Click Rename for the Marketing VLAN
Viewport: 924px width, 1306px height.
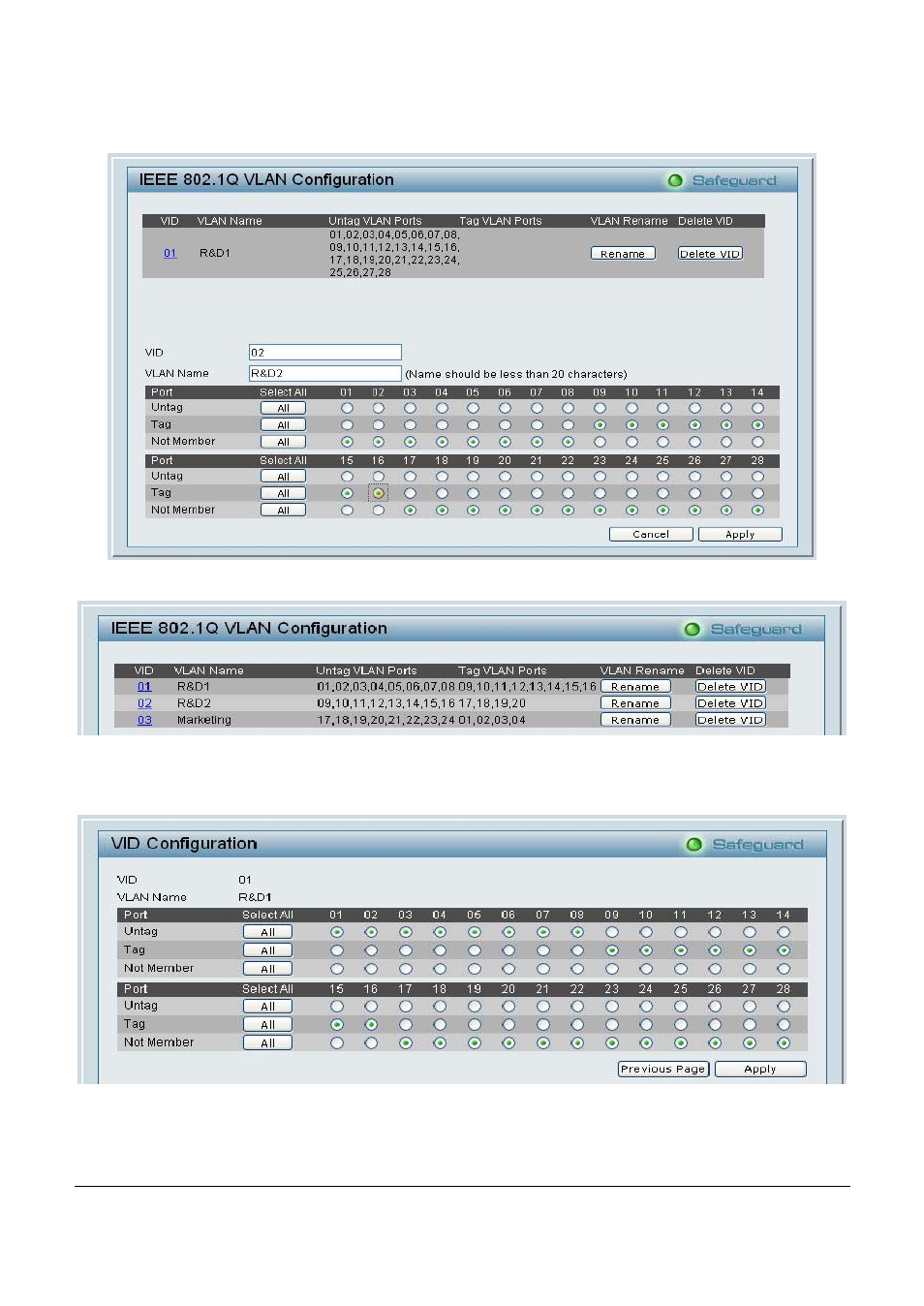tap(635, 720)
